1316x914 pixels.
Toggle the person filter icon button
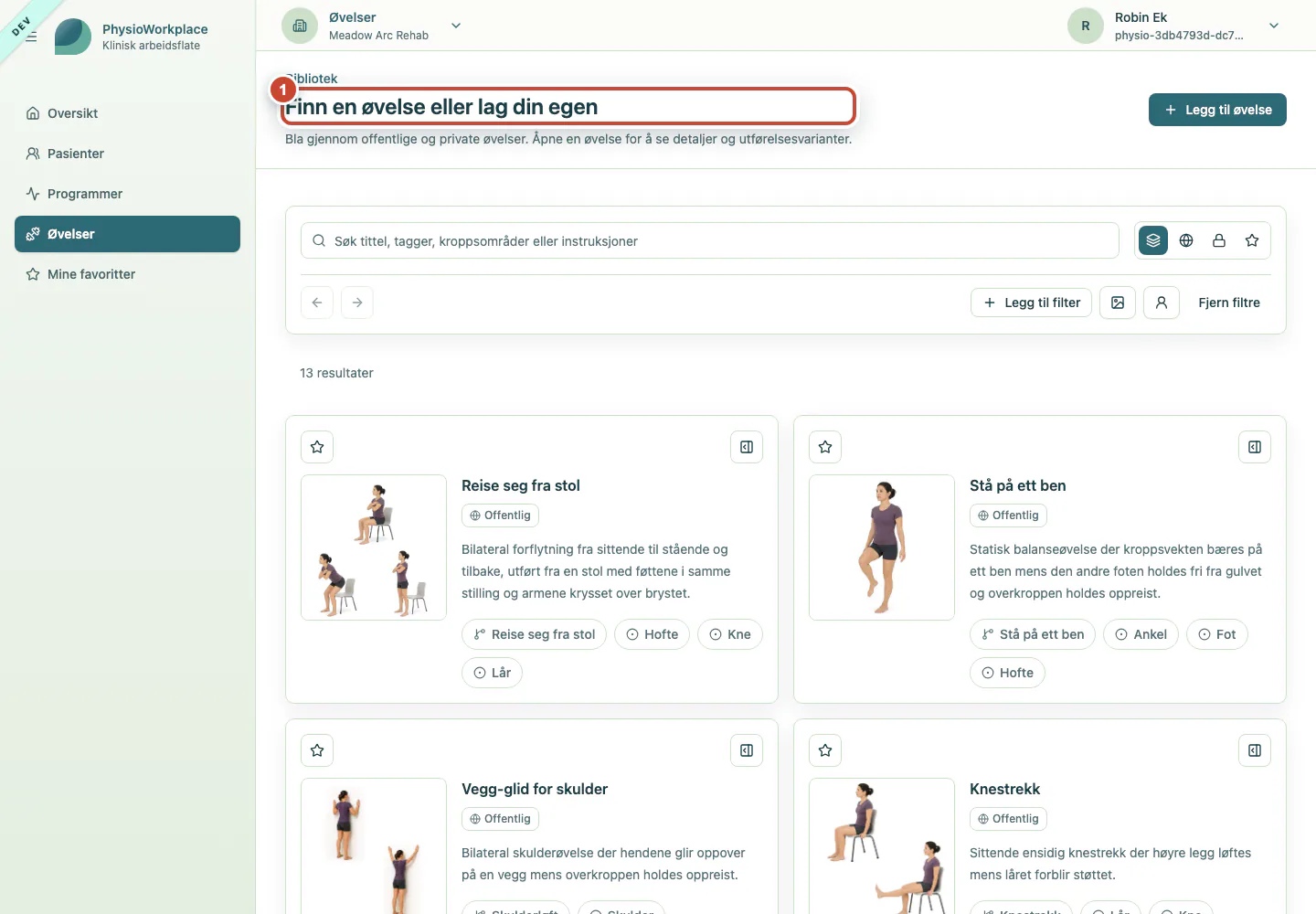tap(1162, 303)
